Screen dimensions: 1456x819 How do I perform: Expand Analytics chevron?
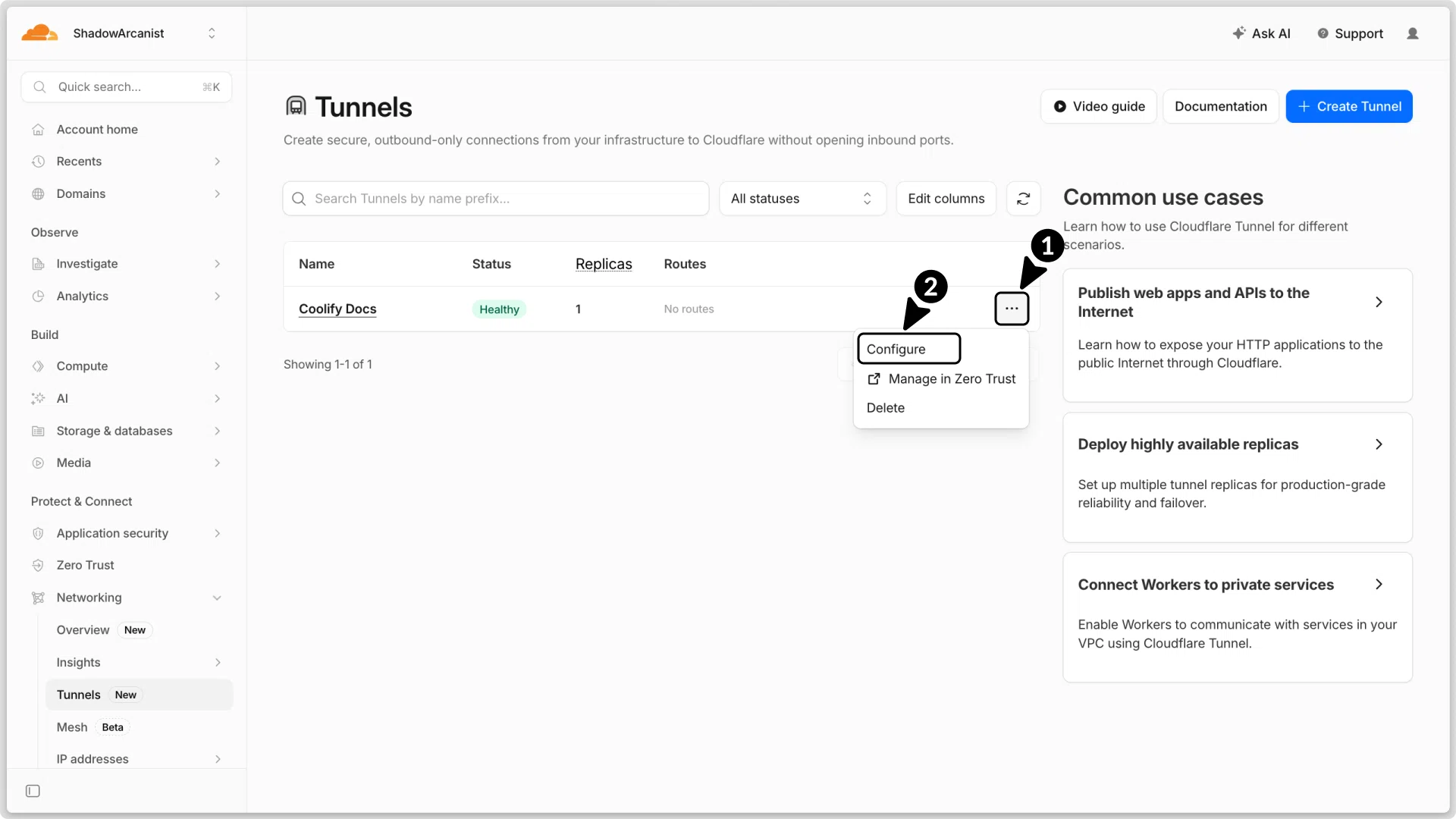tap(218, 297)
